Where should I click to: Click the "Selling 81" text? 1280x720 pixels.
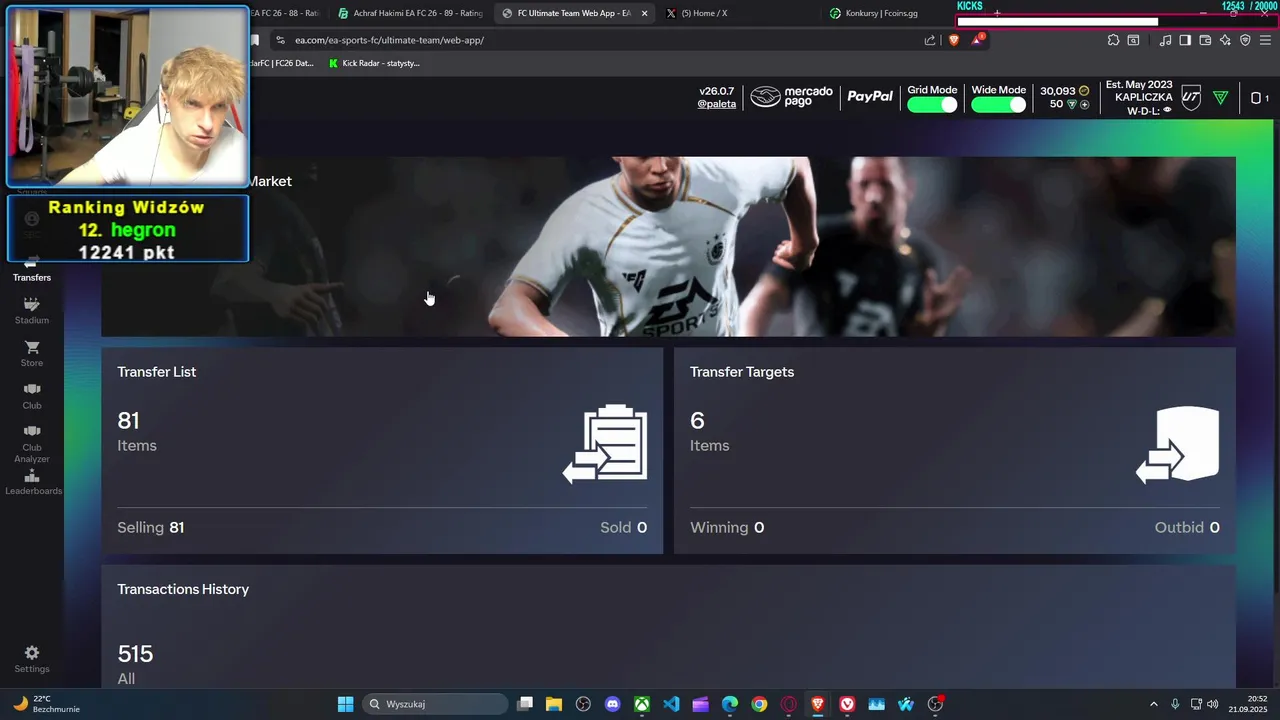[151, 527]
